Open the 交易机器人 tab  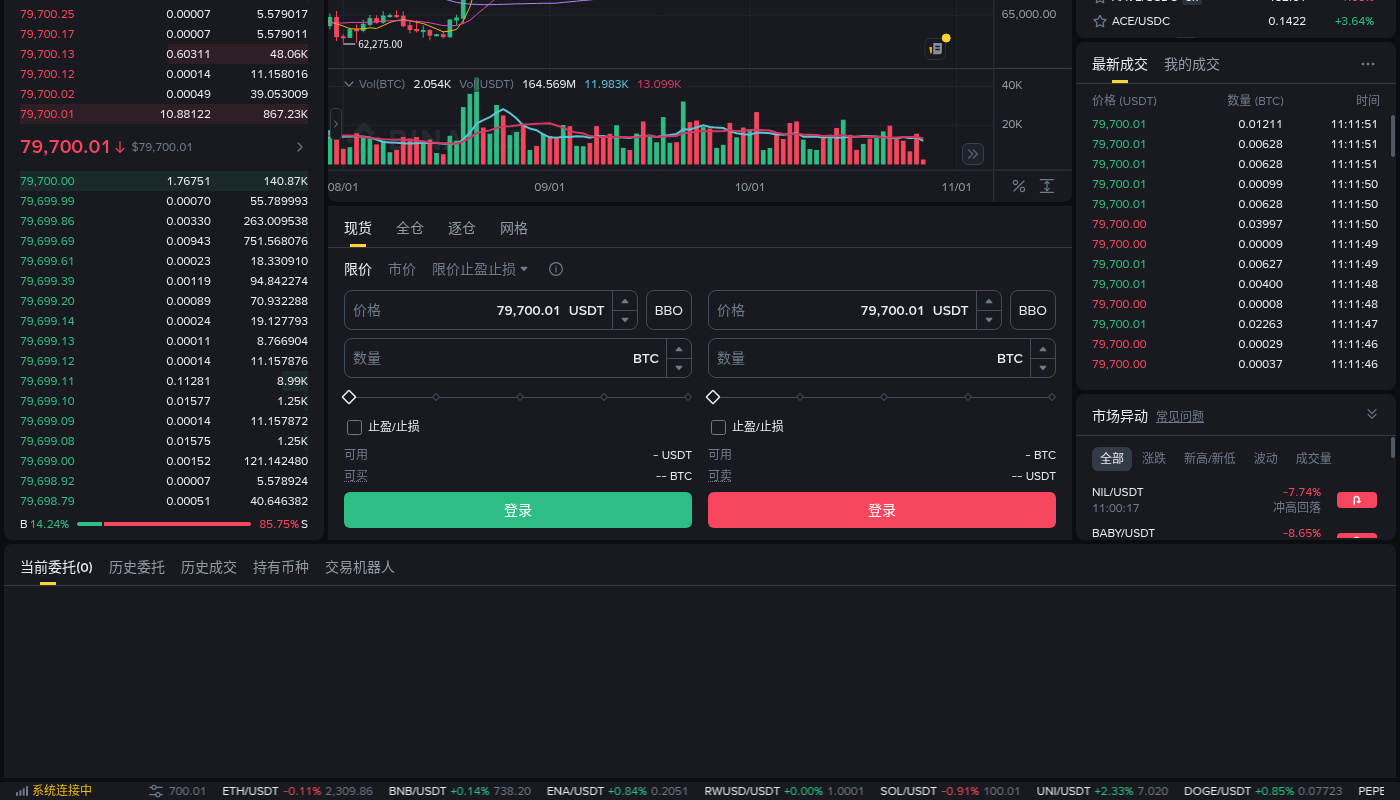[x=360, y=567]
